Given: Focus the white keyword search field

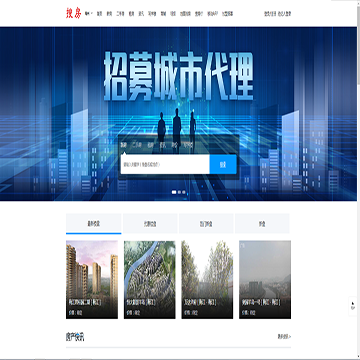Looking at the screenshot, I should pyautogui.click(x=165, y=164).
